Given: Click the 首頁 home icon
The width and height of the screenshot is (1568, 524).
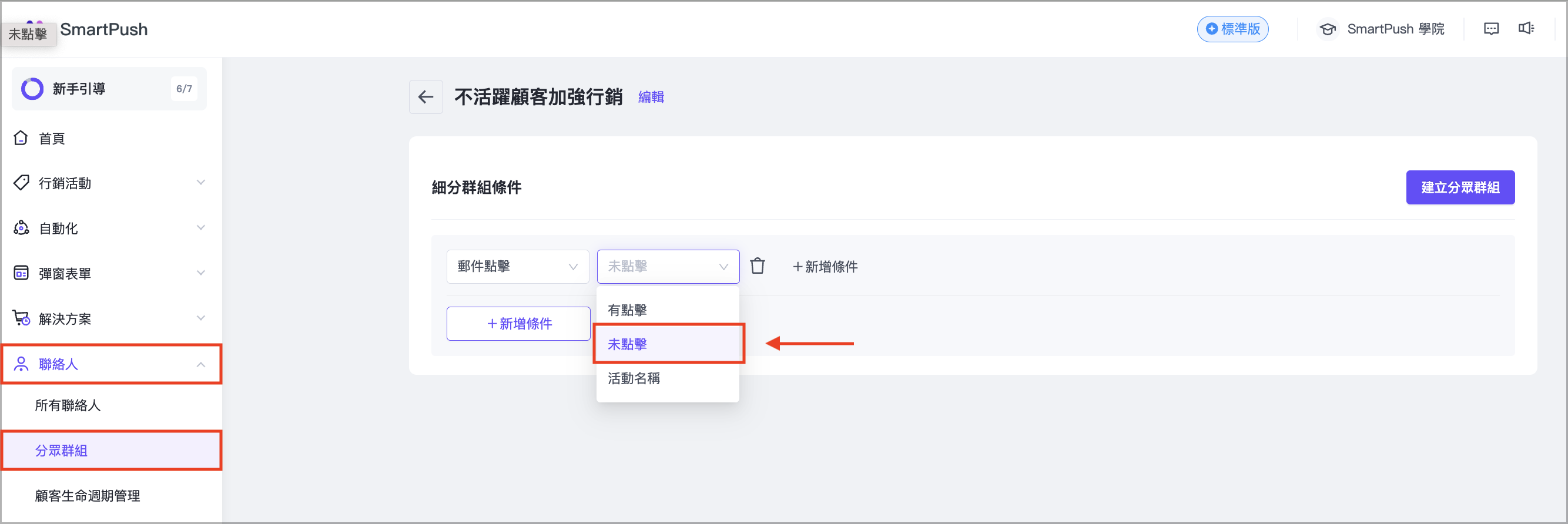Looking at the screenshot, I should pos(21,138).
